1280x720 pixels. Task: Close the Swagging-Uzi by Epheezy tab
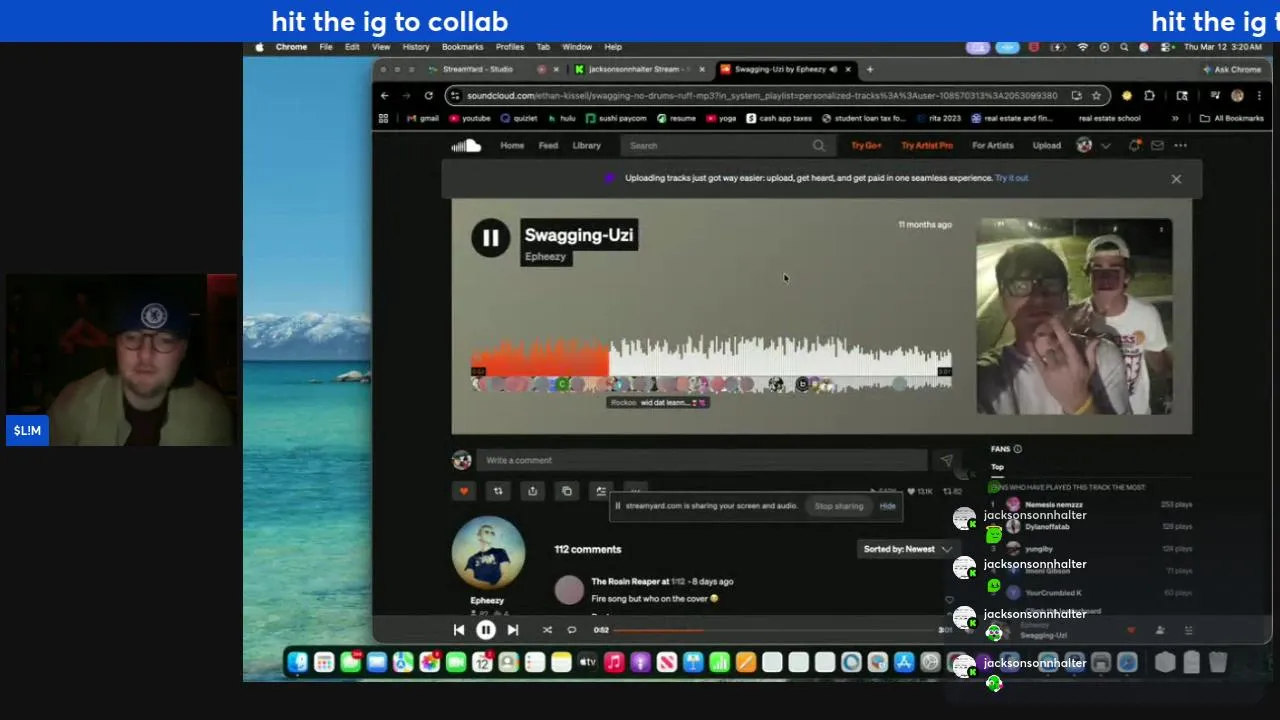[x=848, y=69]
